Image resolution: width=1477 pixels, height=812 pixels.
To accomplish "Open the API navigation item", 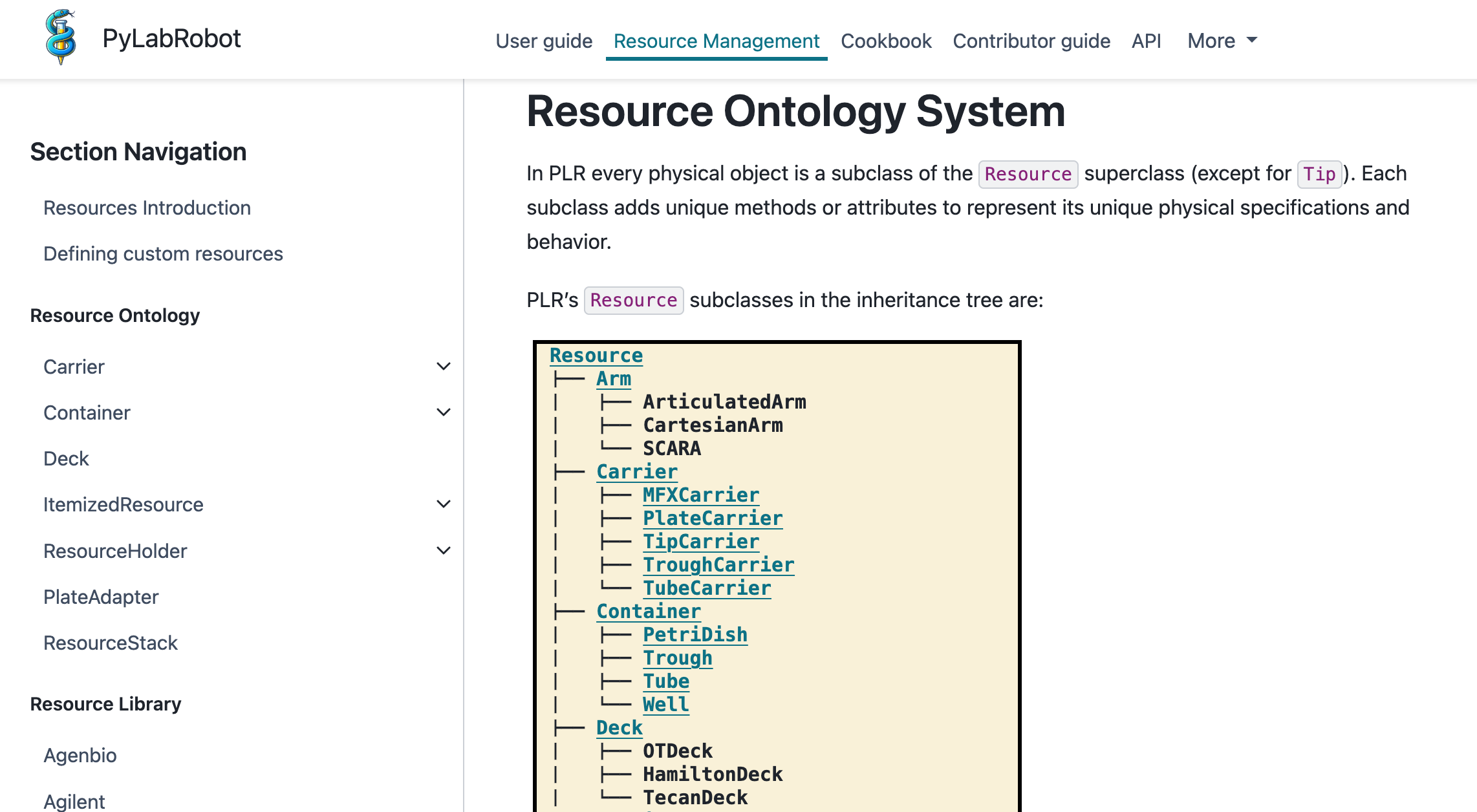I will 1146,41.
